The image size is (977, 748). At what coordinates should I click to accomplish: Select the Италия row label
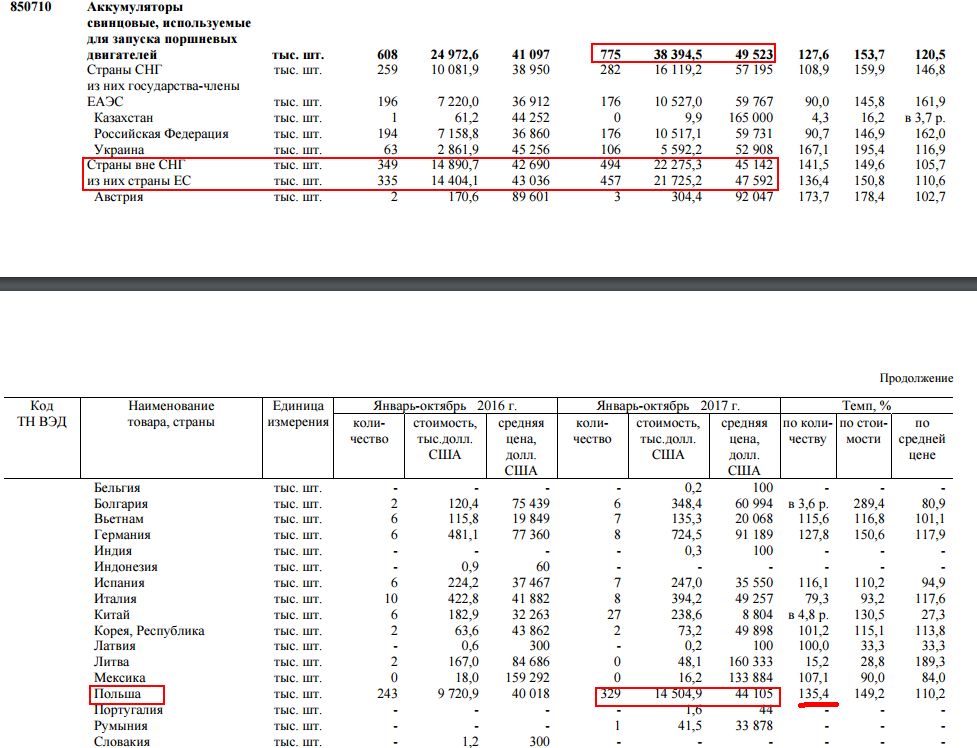click(x=115, y=599)
